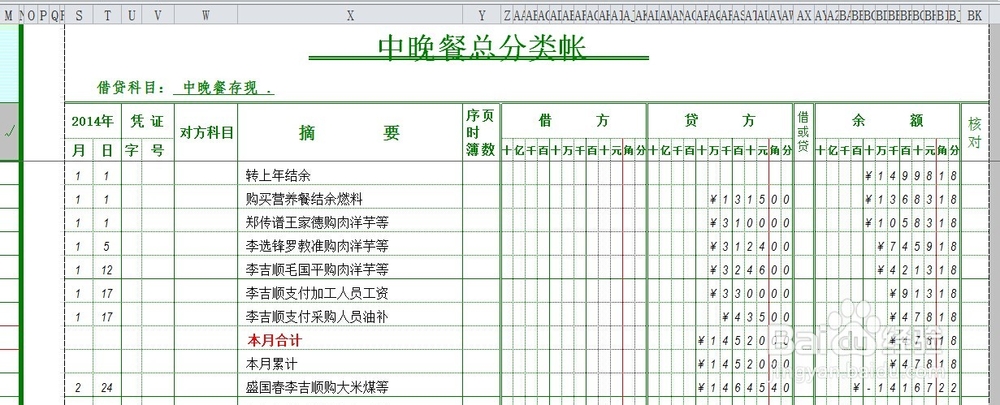Click the 中晚餐总分类帐 title cell
This screenshot has width=1000, height=405.
click(482, 48)
